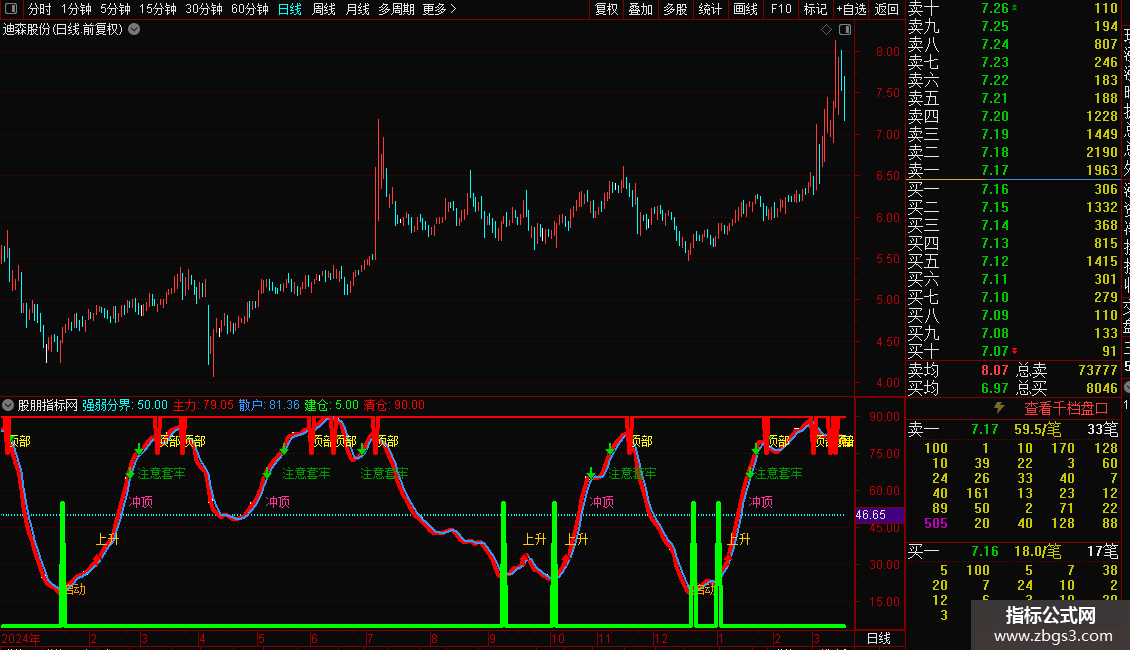
Task: Open the 复权 adjustment menu
Action: 607,9
